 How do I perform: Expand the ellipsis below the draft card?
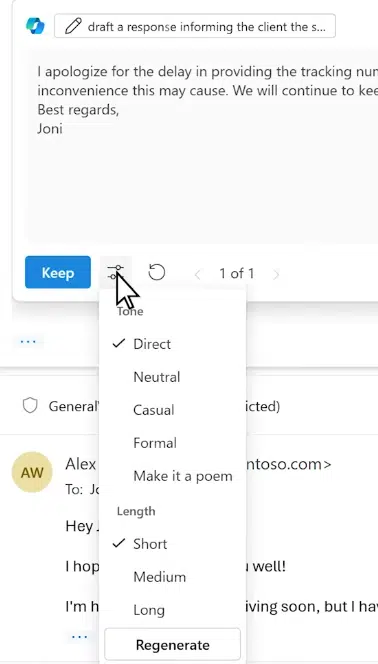tap(28, 341)
